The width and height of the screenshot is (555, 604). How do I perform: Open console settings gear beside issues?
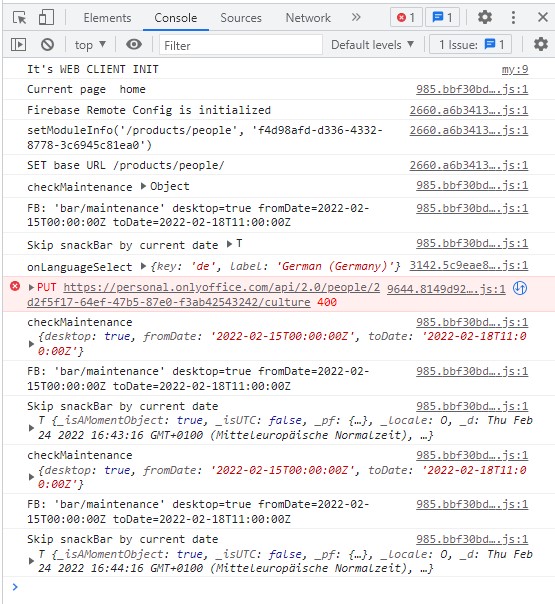(541, 44)
